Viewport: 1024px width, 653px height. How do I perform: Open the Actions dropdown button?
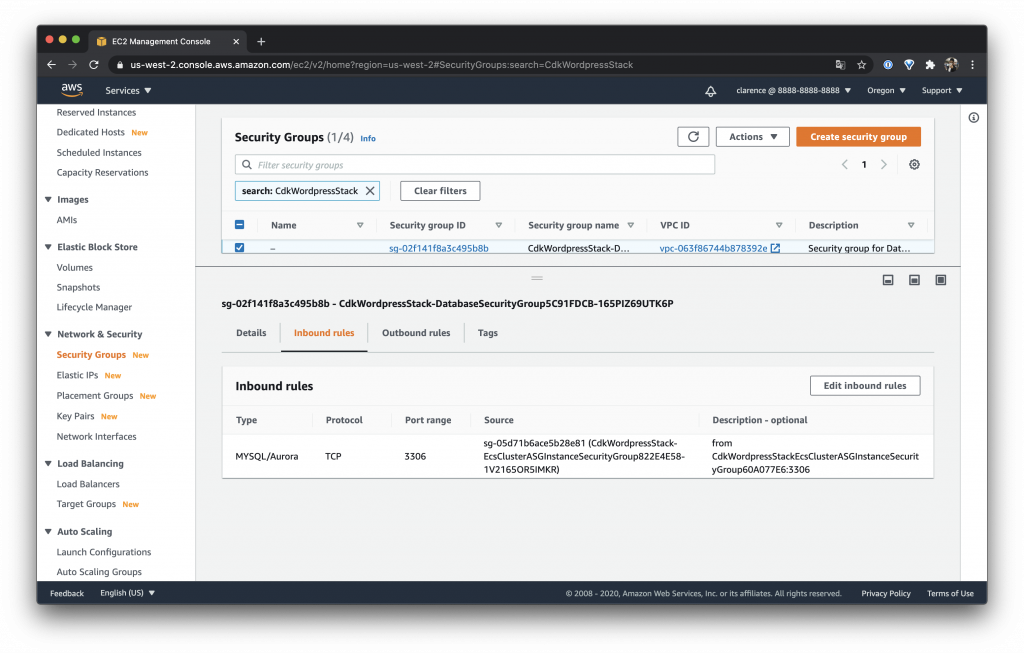tap(753, 136)
